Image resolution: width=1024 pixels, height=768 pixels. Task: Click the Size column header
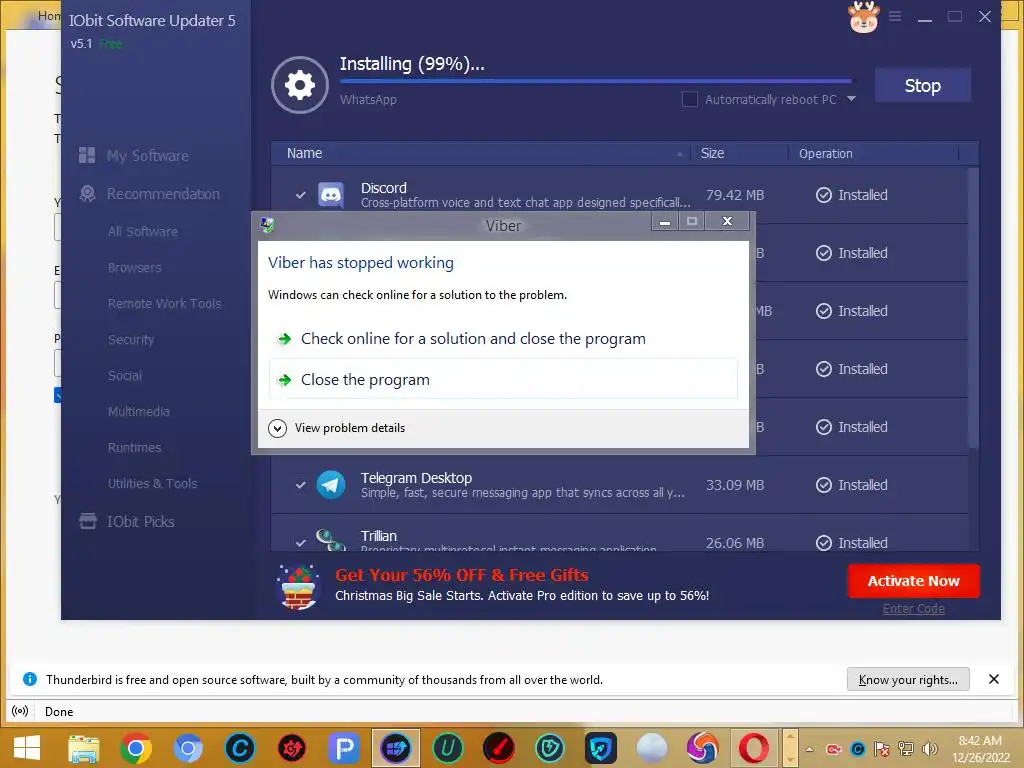739,153
